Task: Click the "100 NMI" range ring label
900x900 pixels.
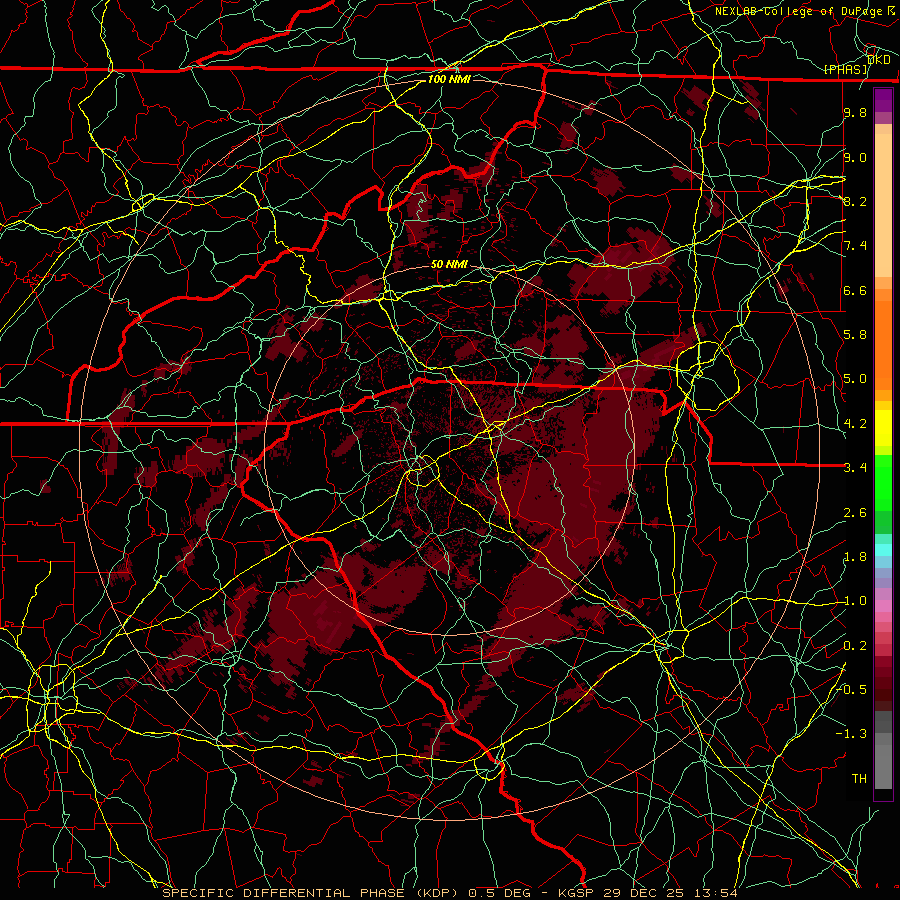Action: click(x=449, y=79)
